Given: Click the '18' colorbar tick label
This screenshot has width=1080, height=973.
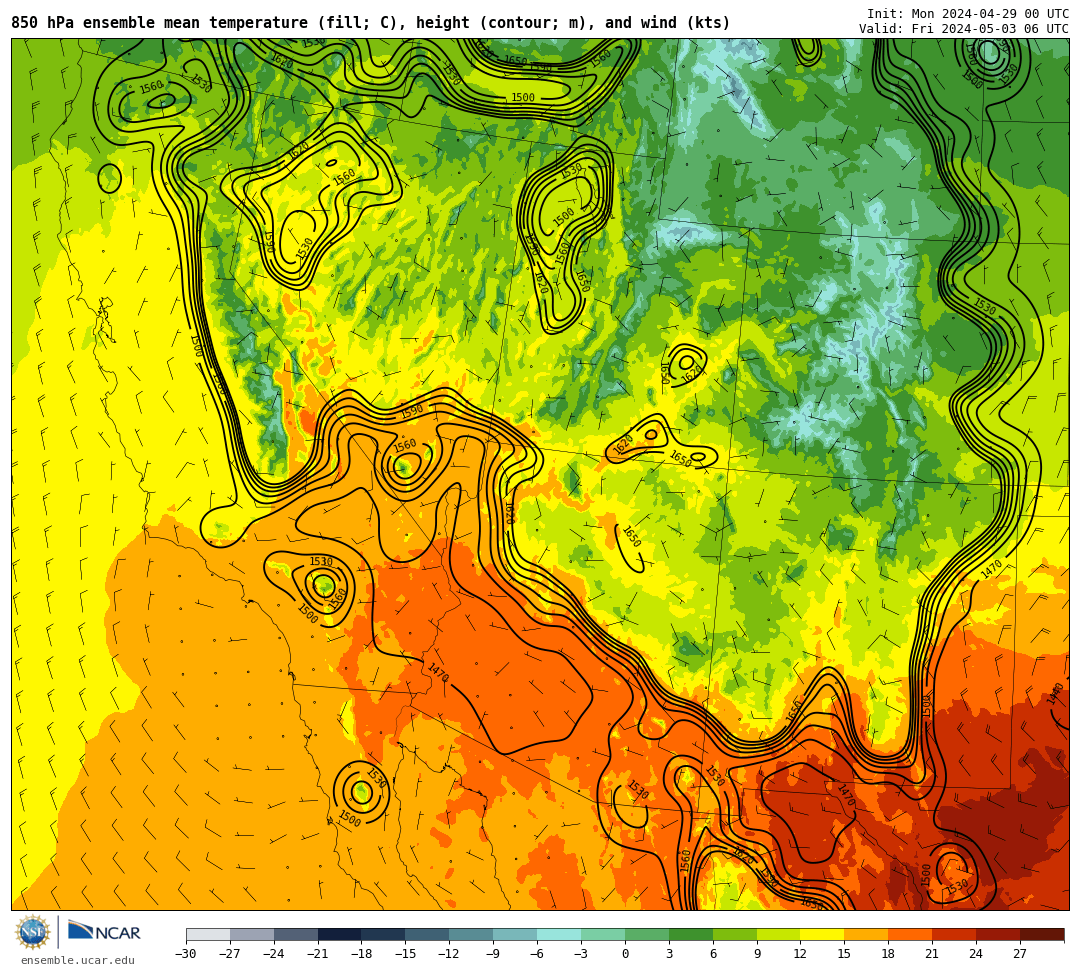Looking at the screenshot, I should click(889, 954).
